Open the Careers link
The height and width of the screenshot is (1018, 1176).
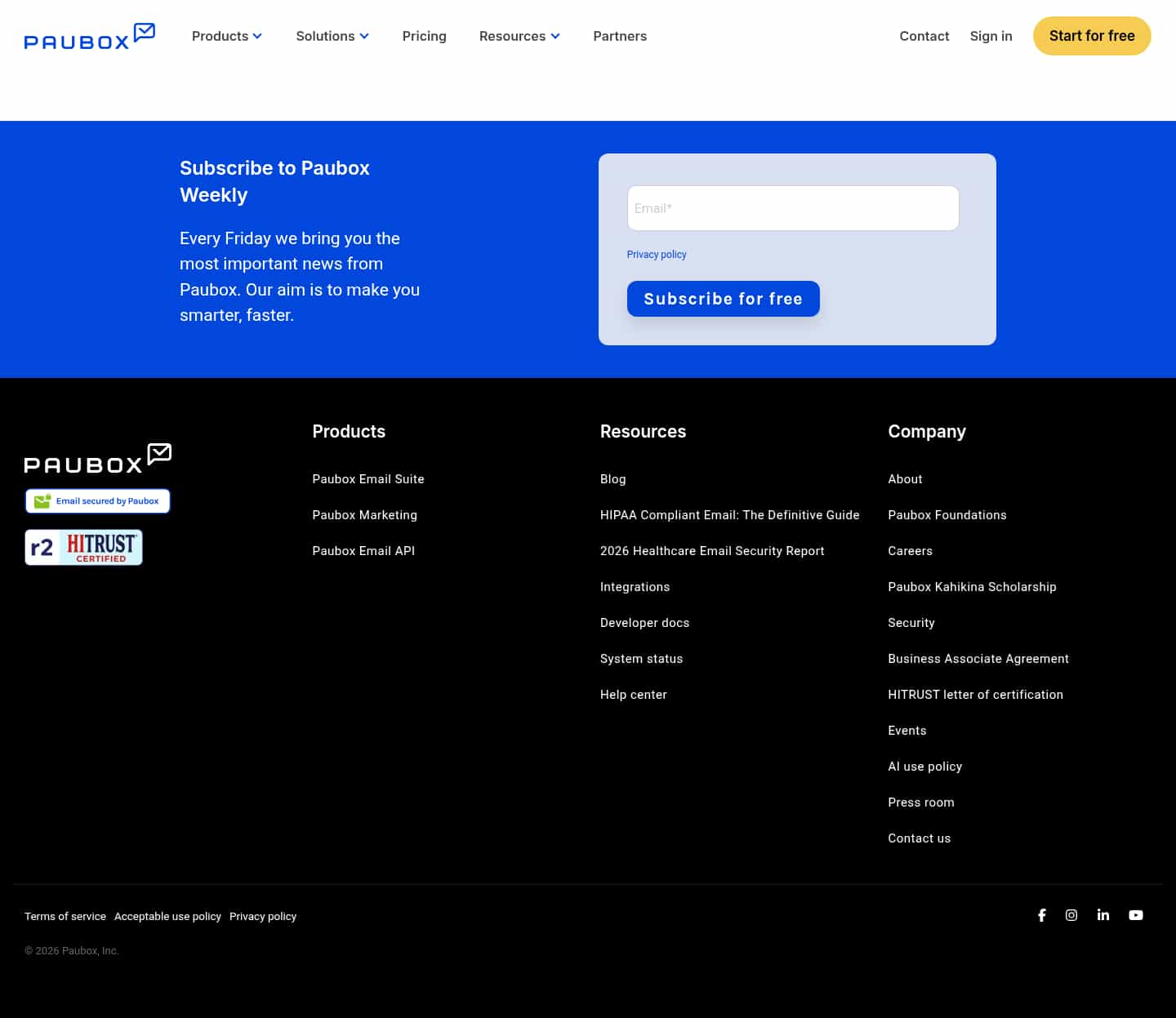tap(911, 551)
